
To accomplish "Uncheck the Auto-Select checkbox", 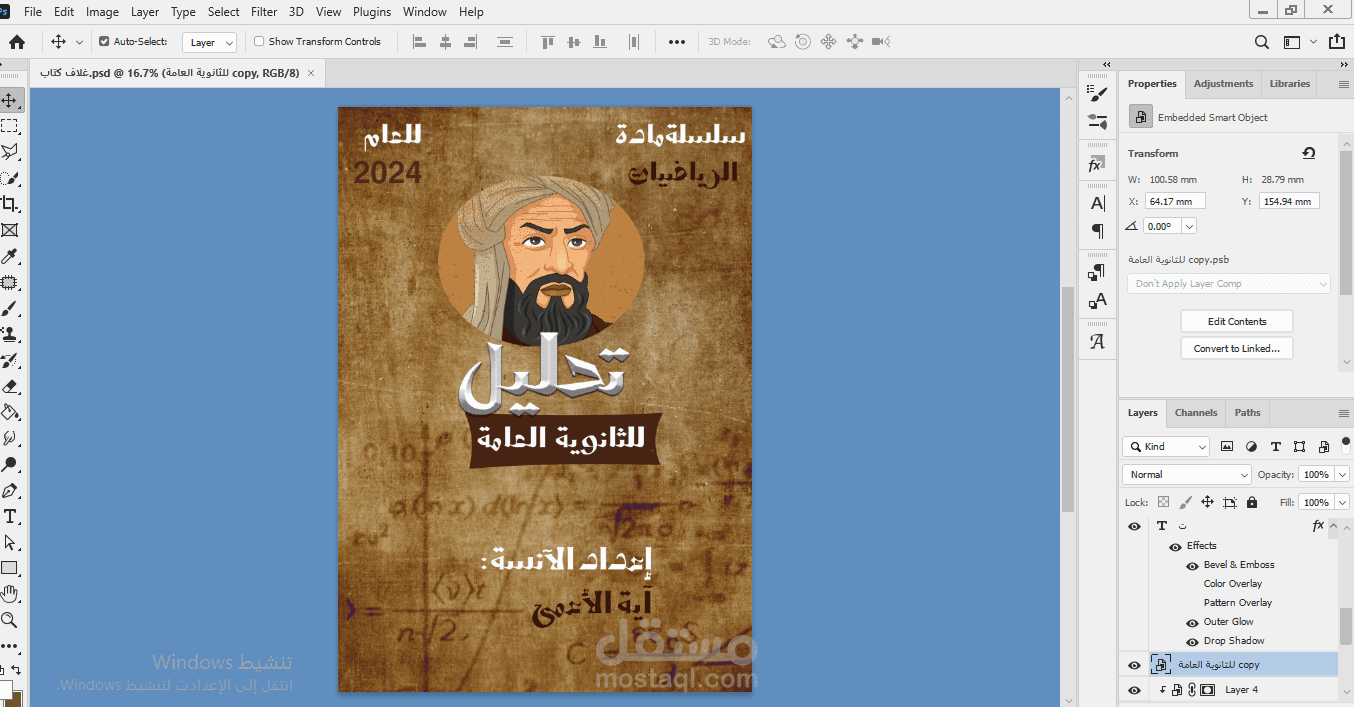I will [104, 42].
